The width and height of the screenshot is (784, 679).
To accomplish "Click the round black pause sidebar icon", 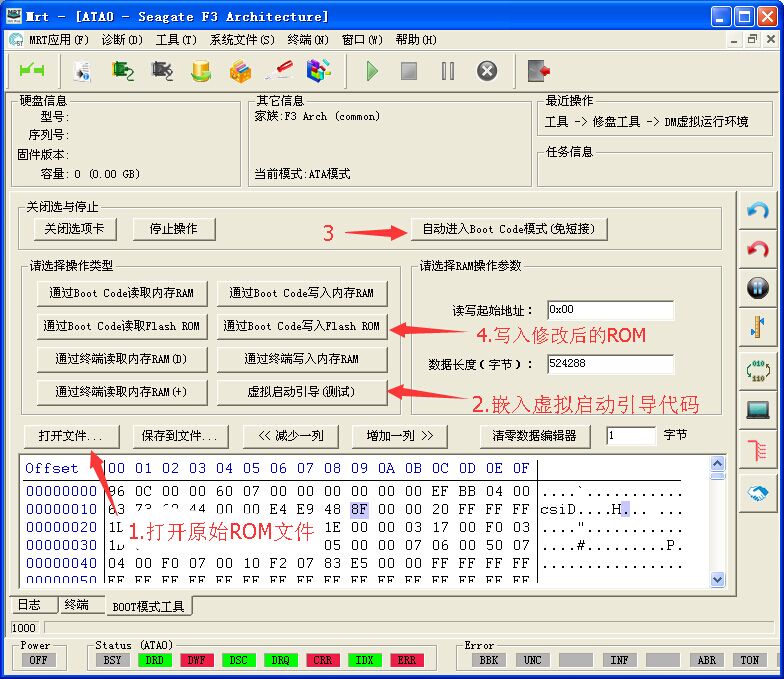I will click(x=758, y=289).
